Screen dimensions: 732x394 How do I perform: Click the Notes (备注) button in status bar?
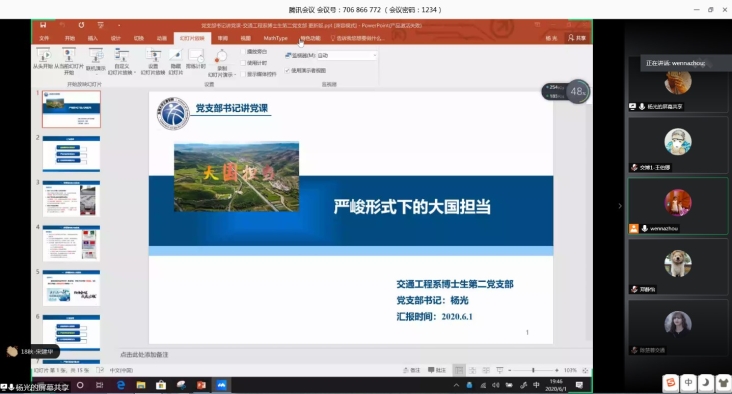click(x=411, y=370)
